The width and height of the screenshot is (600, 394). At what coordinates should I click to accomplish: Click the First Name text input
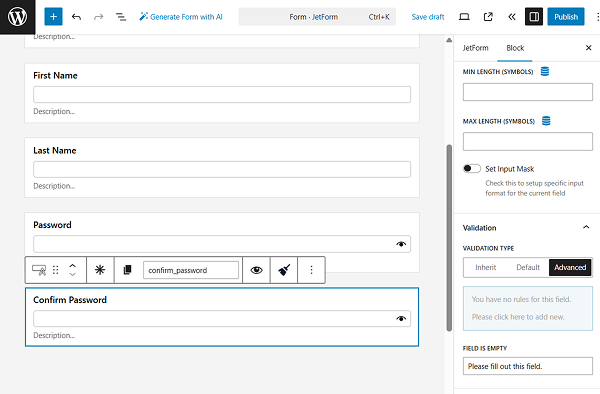click(222, 94)
